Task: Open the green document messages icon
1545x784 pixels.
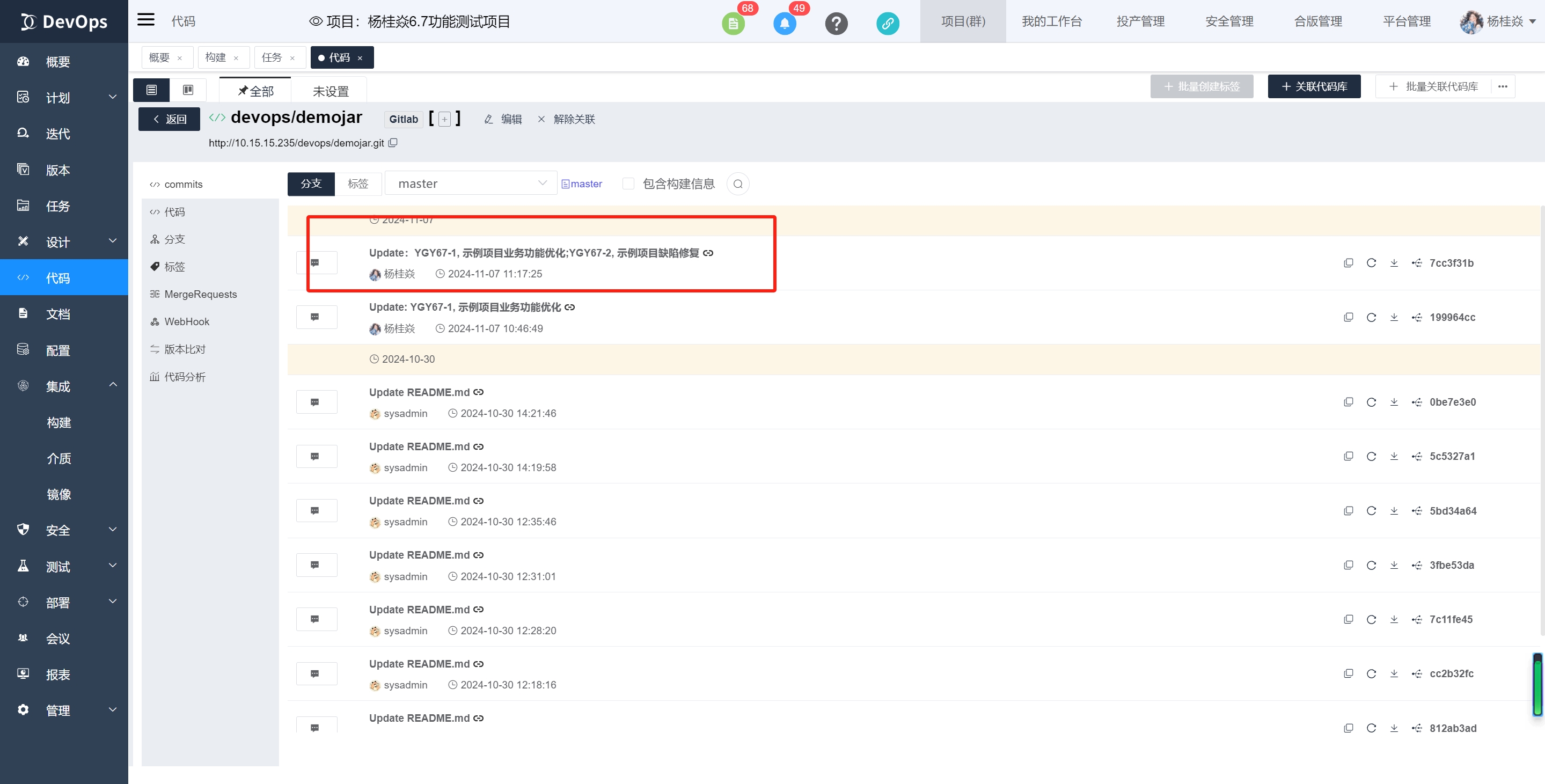Action: point(733,24)
